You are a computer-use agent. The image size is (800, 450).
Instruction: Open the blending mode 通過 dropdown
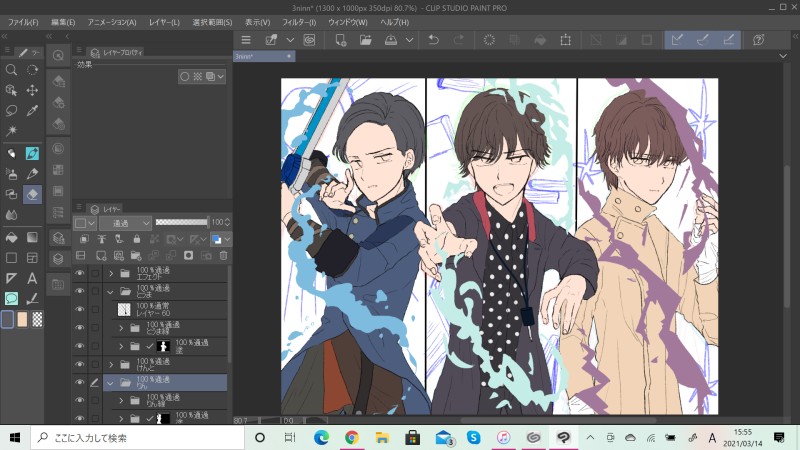tap(125, 223)
